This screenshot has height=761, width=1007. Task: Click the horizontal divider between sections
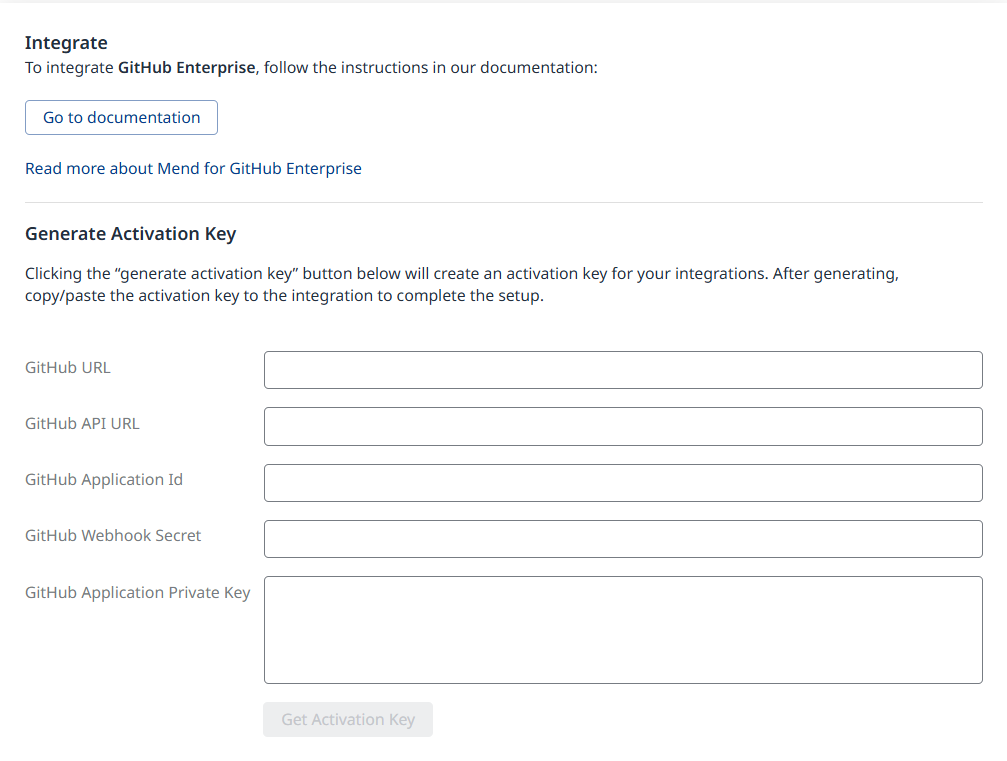click(503, 203)
